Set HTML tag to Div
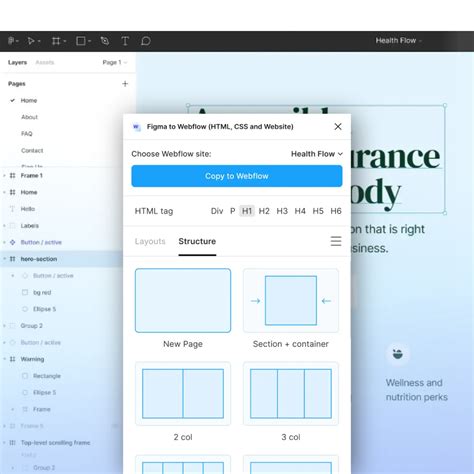The image size is (474, 474). (x=217, y=211)
